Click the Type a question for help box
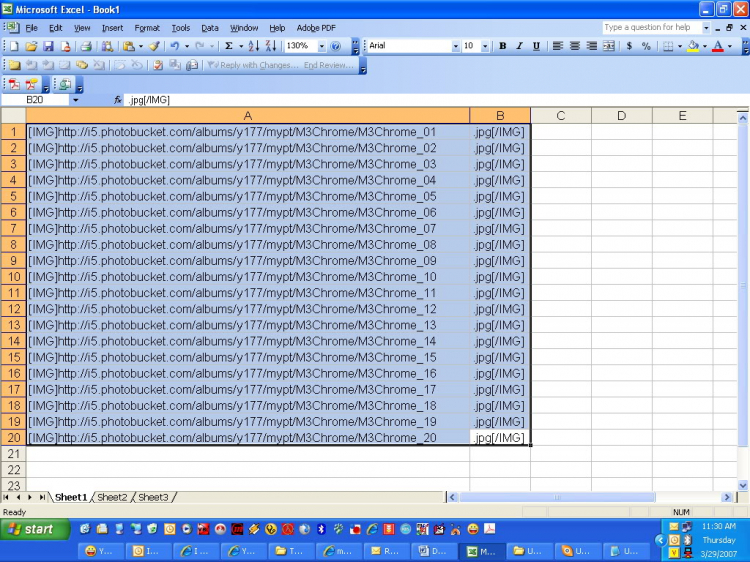This screenshot has width=750, height=562. point(651,28)
